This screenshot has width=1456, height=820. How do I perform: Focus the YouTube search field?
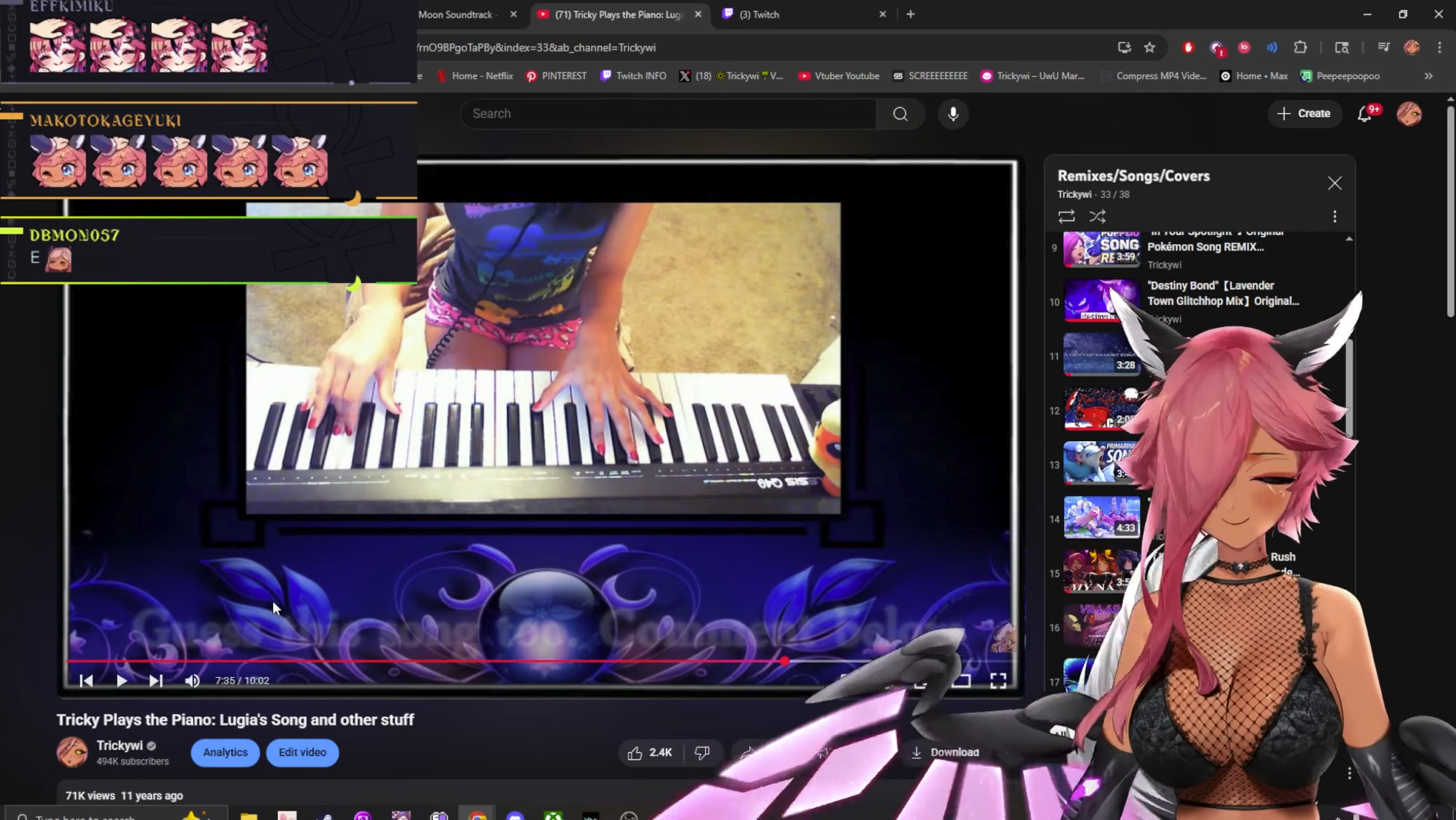pyautogui.click(x=668, y=114)
